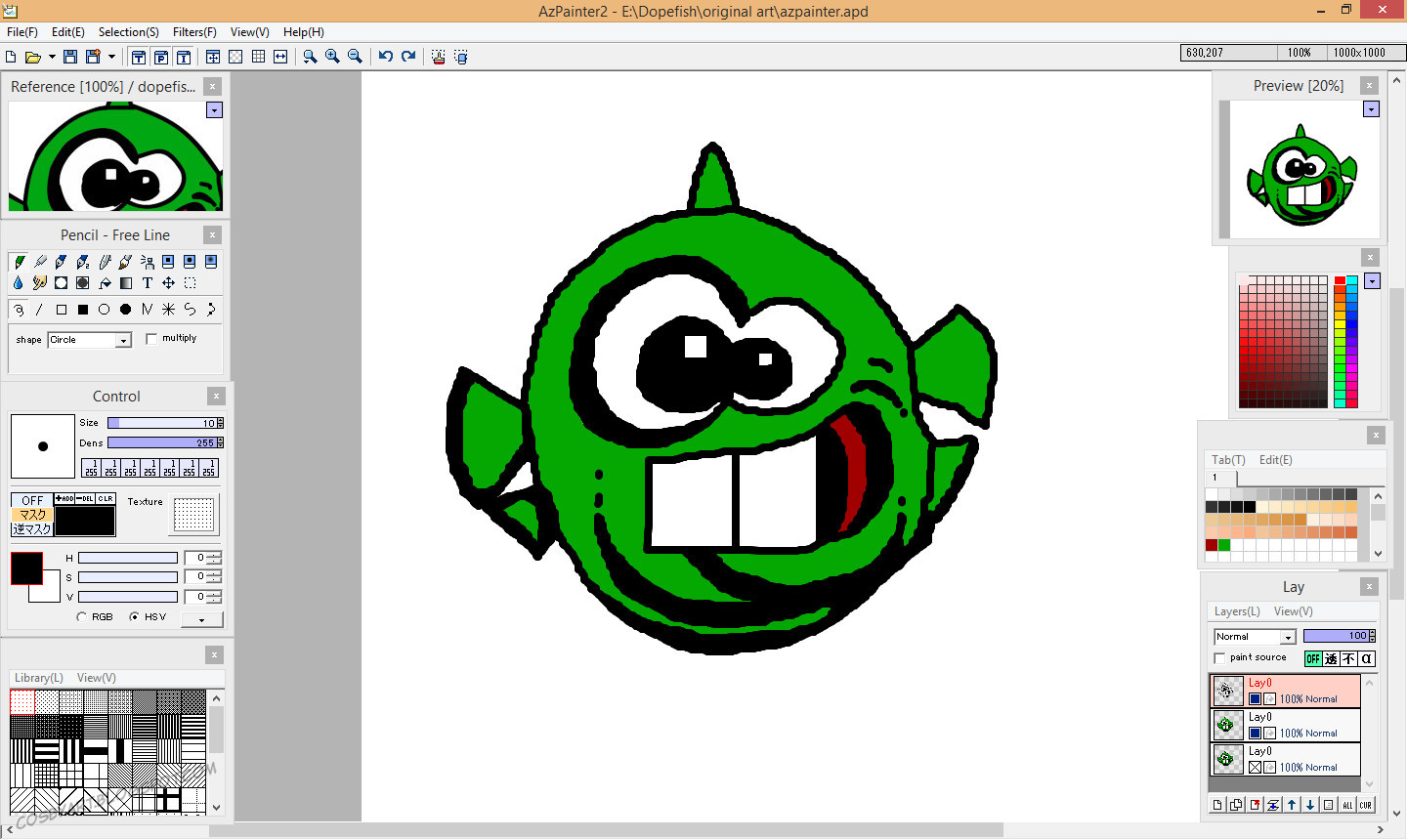Select the Text tool
1407x840 pixels.
tap(148, 283)
